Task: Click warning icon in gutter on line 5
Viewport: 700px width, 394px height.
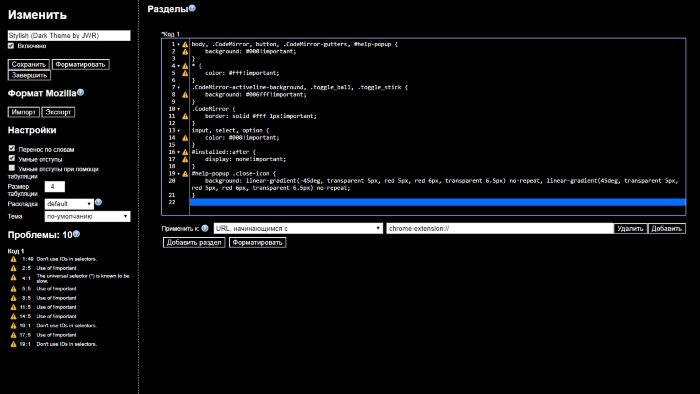Action: 185,73
